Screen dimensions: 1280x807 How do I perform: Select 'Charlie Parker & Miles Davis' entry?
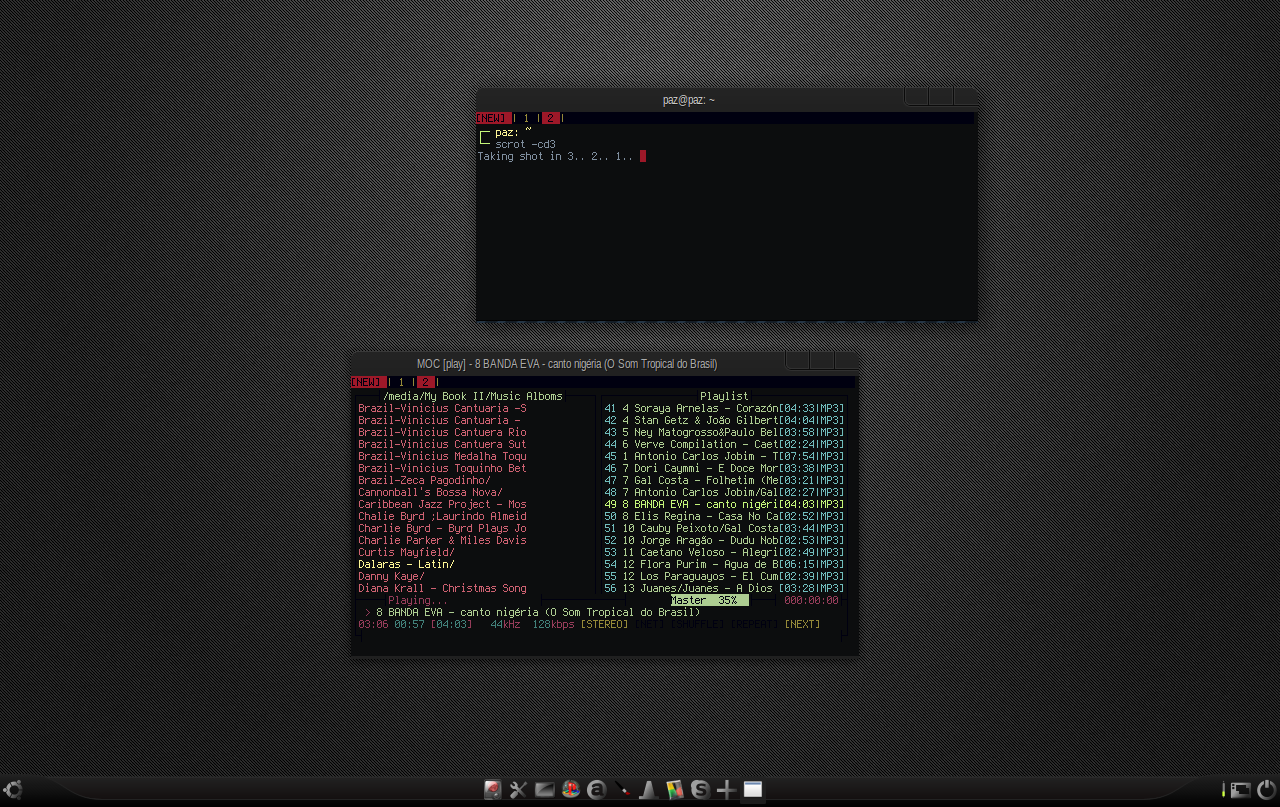(x=442, y=540)
